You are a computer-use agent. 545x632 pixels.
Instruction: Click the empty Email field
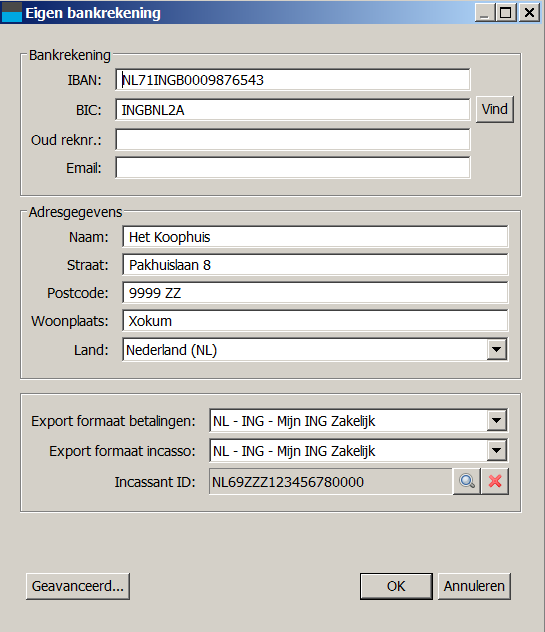293,168
